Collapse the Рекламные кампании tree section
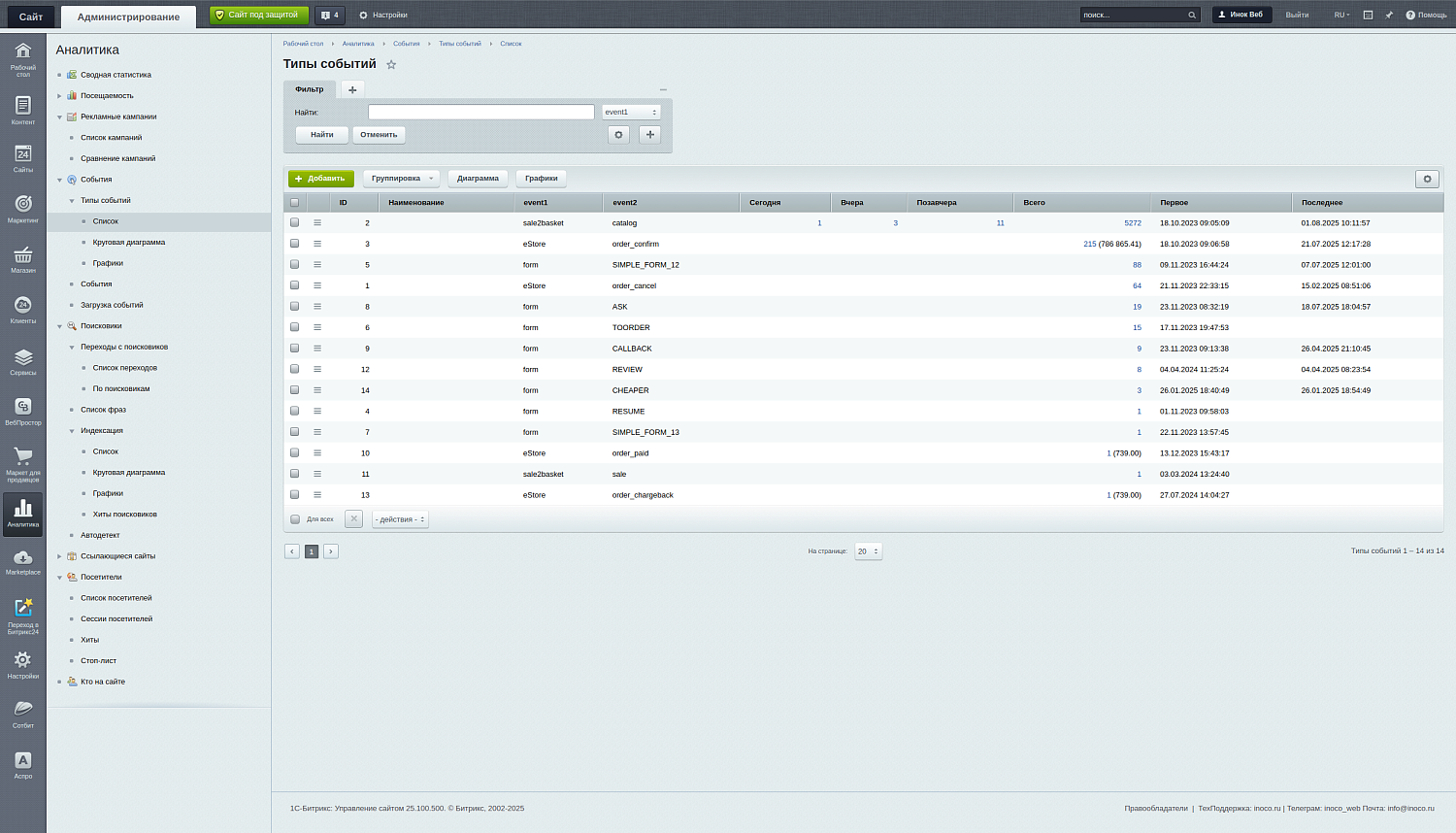 tap(59, 117)
